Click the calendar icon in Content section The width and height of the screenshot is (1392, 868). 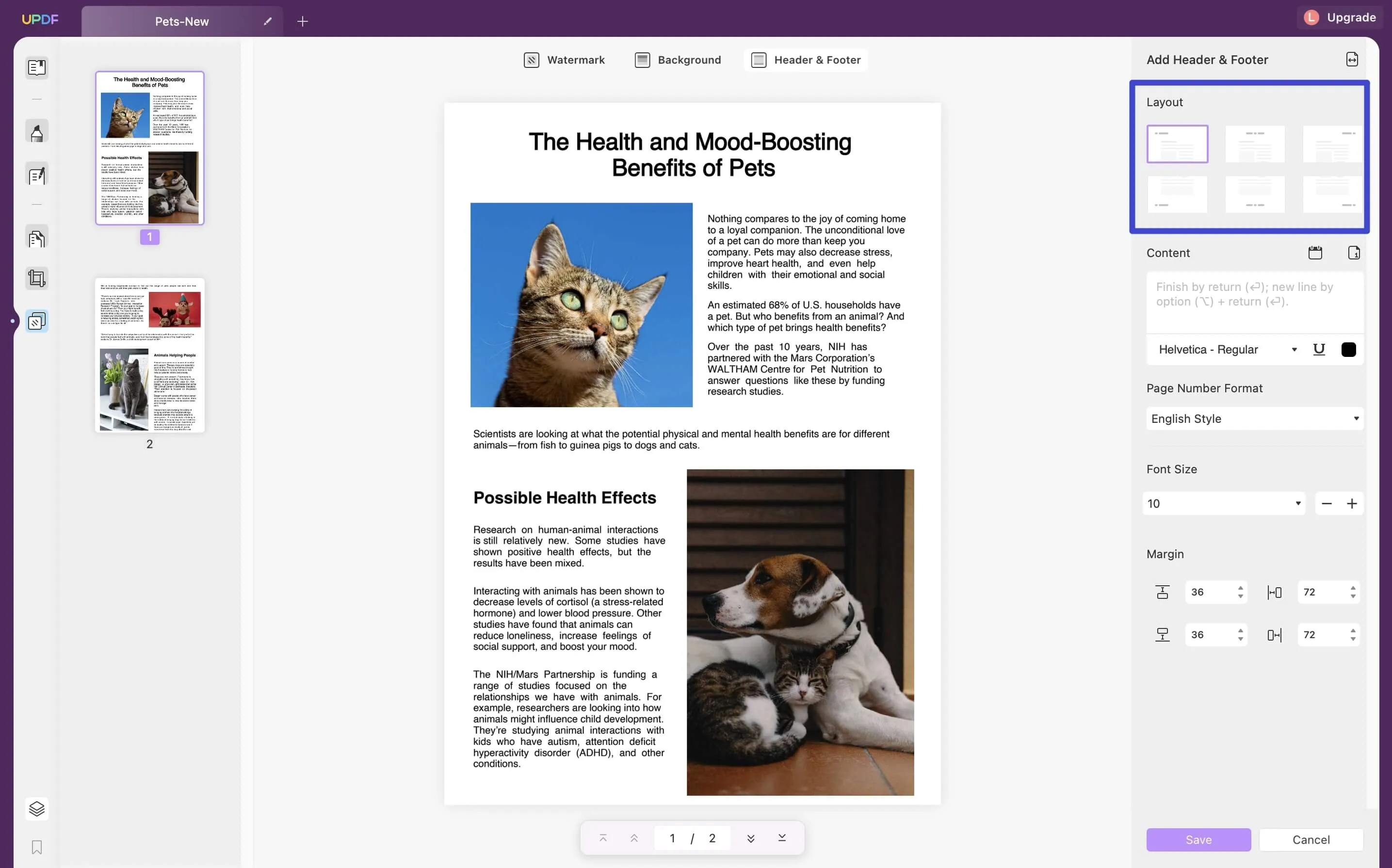[1316, 253]
